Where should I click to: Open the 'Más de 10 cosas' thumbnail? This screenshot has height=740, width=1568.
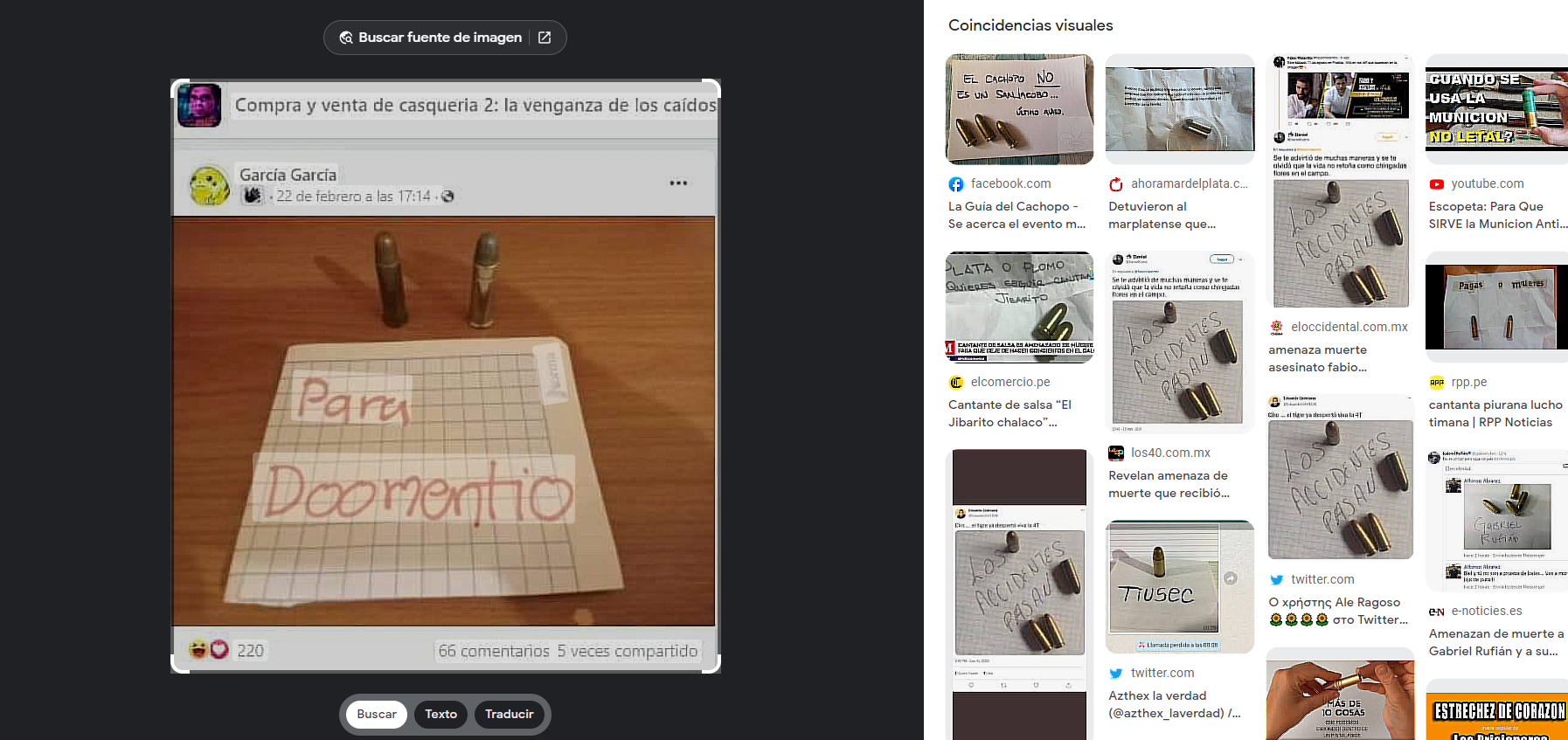pos(1340,694)
